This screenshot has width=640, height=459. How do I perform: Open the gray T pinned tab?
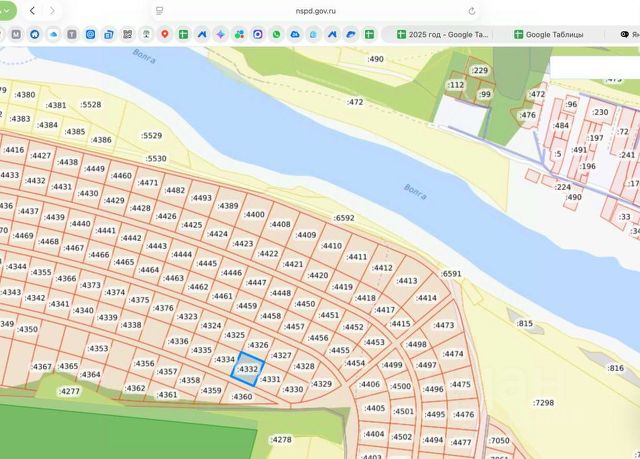72,35
